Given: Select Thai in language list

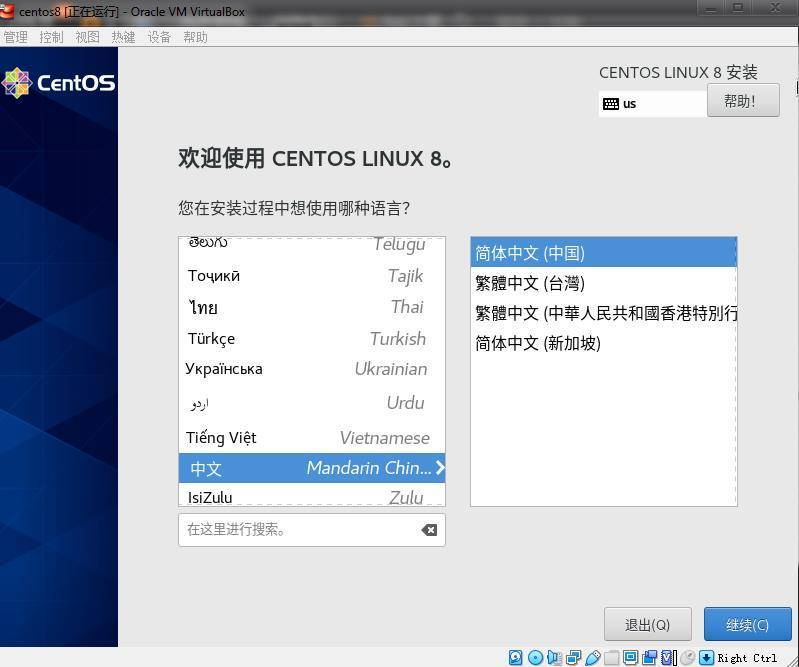Looking at the screenshot, I should [x=312, y=307].
